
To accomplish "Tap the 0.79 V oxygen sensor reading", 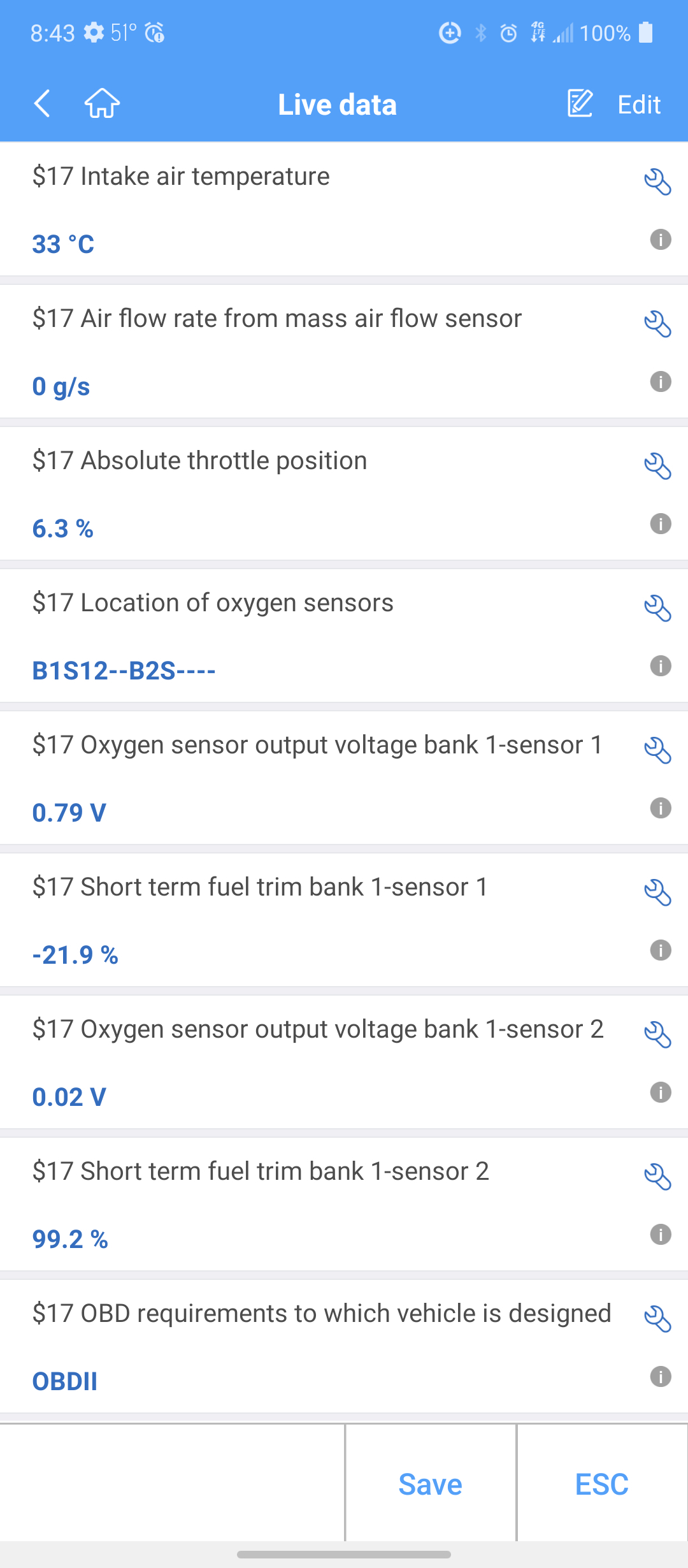I will [69, 813].
